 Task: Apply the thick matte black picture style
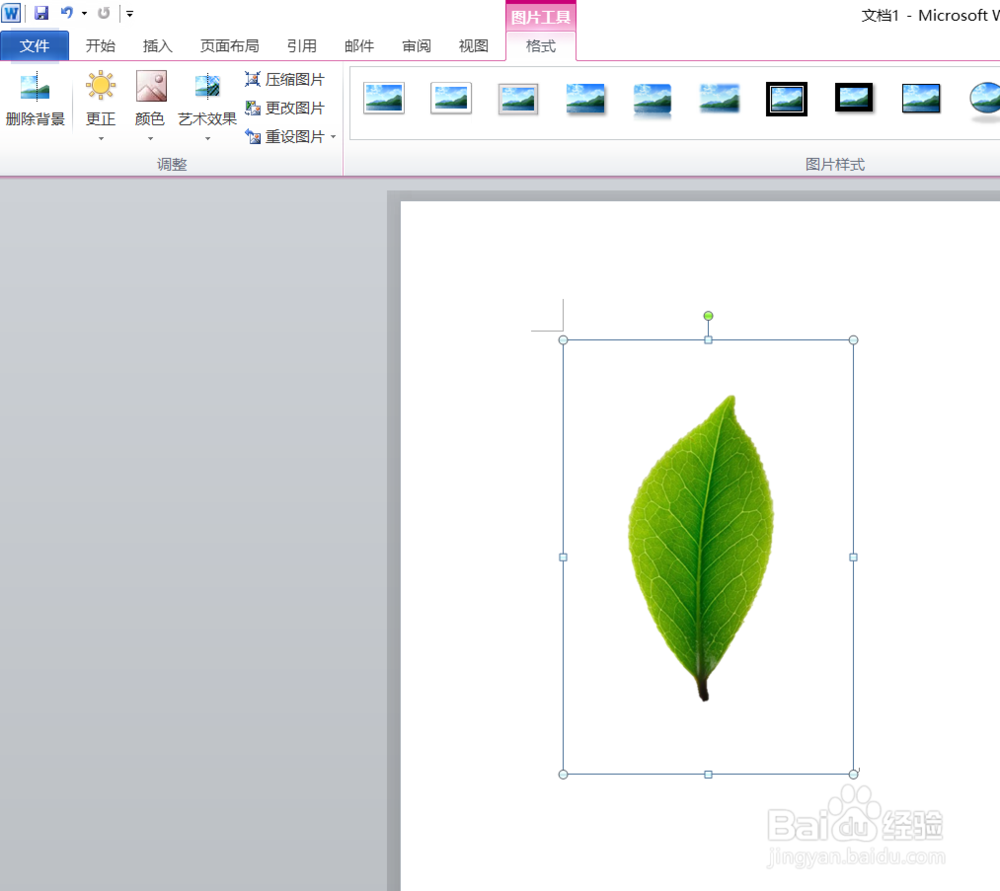pos(854,98)
